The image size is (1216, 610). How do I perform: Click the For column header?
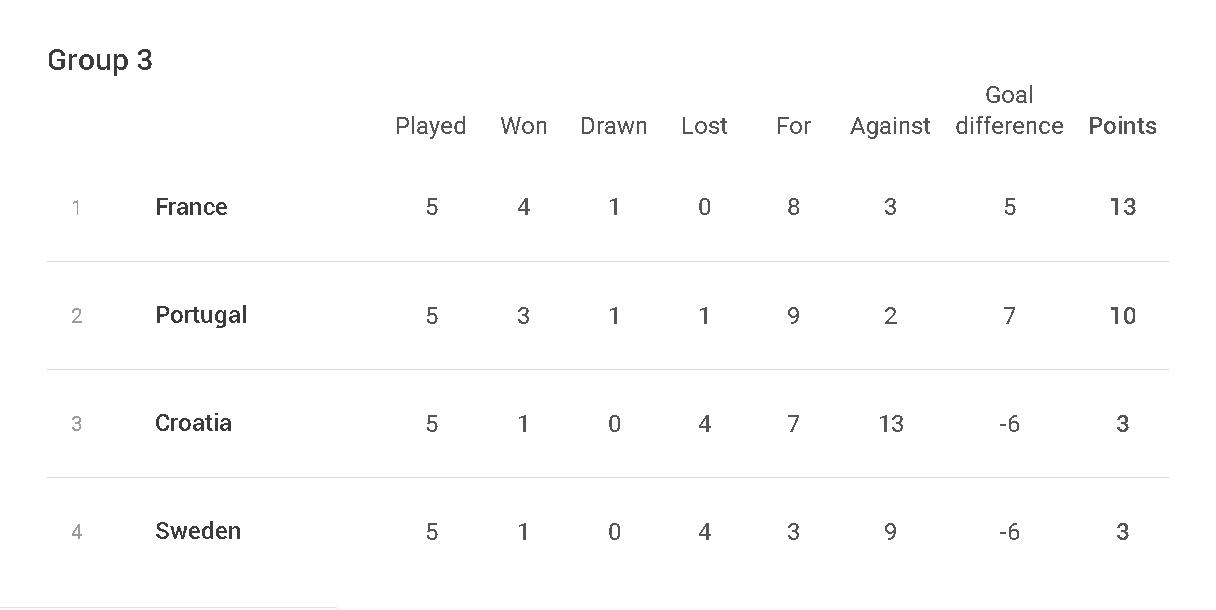(x=793, y=126)
